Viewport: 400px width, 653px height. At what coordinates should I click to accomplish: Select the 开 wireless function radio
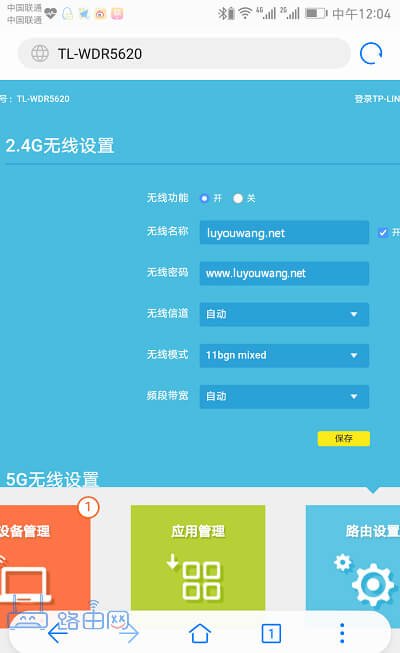tap(204, 198)
